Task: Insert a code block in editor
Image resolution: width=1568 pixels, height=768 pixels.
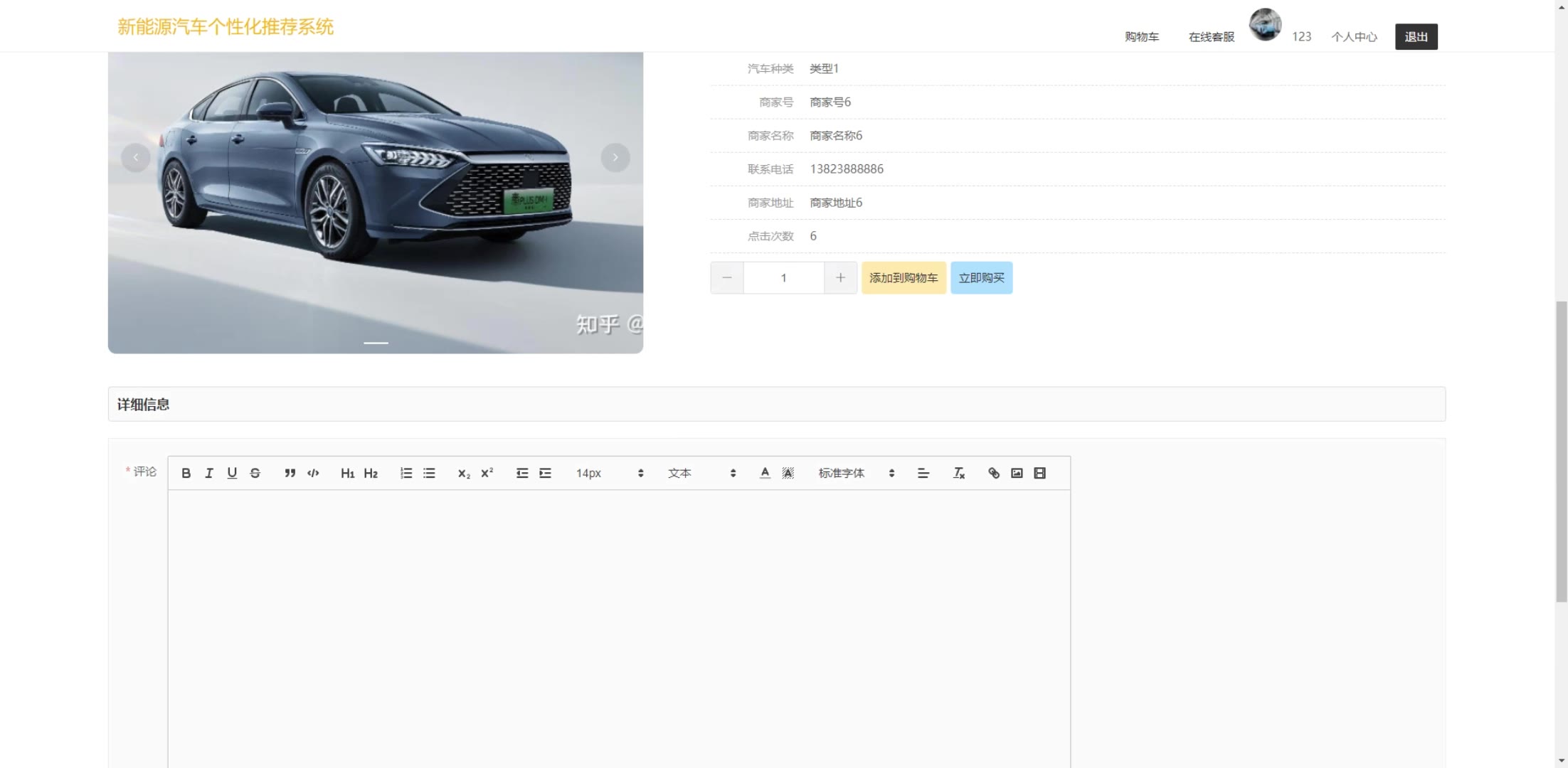Action: [313, 473]
